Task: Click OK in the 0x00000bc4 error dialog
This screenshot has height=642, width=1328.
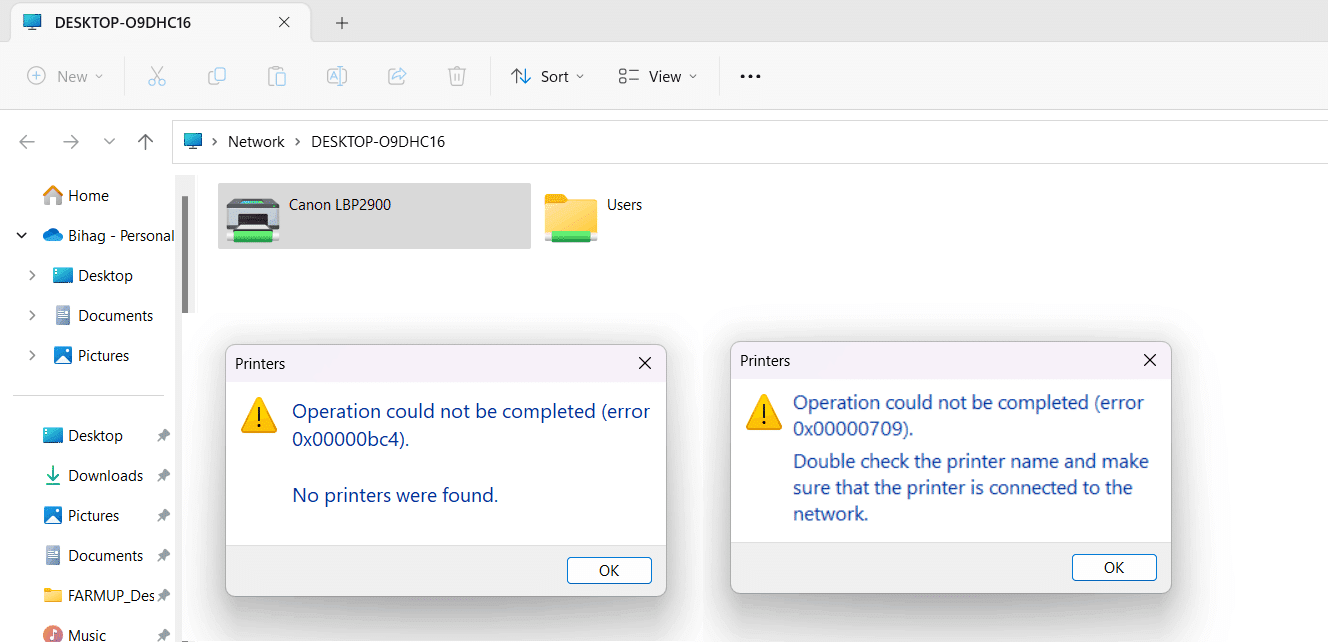Action: point(609,570)
